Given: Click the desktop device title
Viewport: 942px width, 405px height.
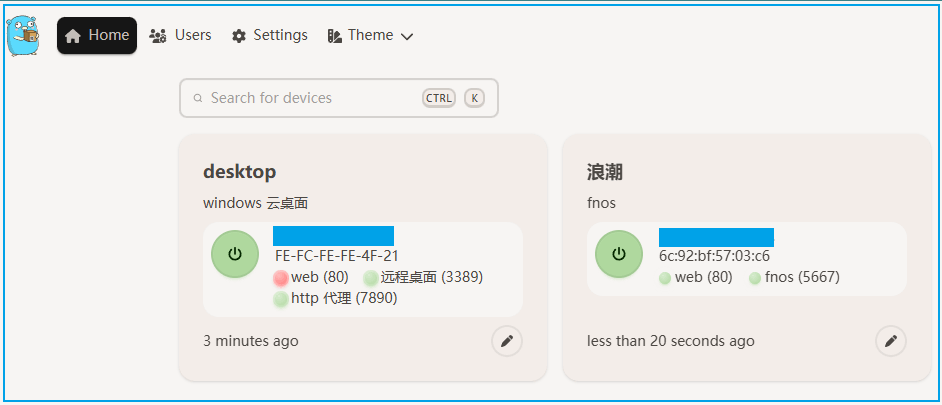Looking at the screenshot, I should (239, 171).
